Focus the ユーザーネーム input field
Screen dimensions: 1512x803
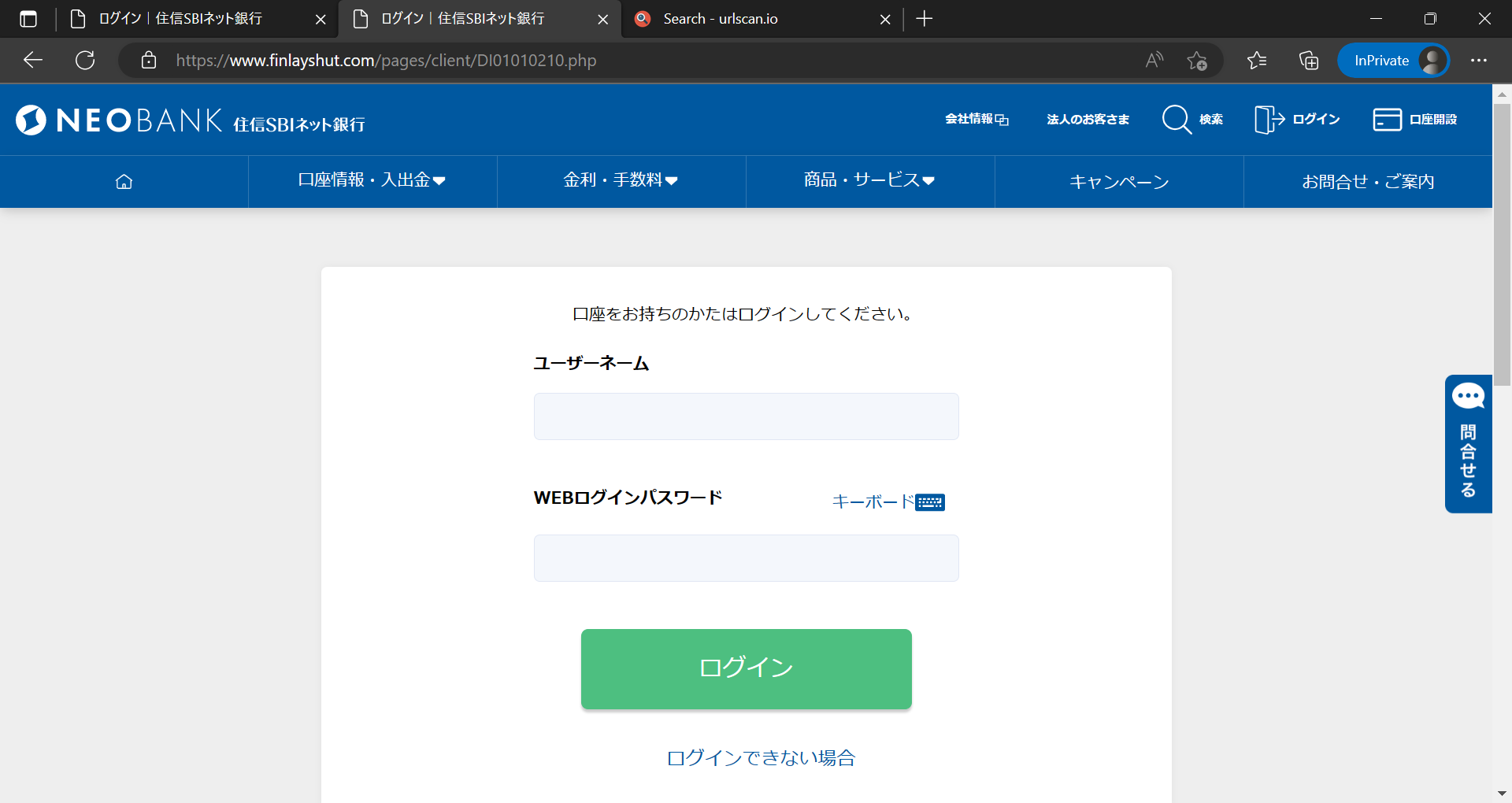(746, 416)
